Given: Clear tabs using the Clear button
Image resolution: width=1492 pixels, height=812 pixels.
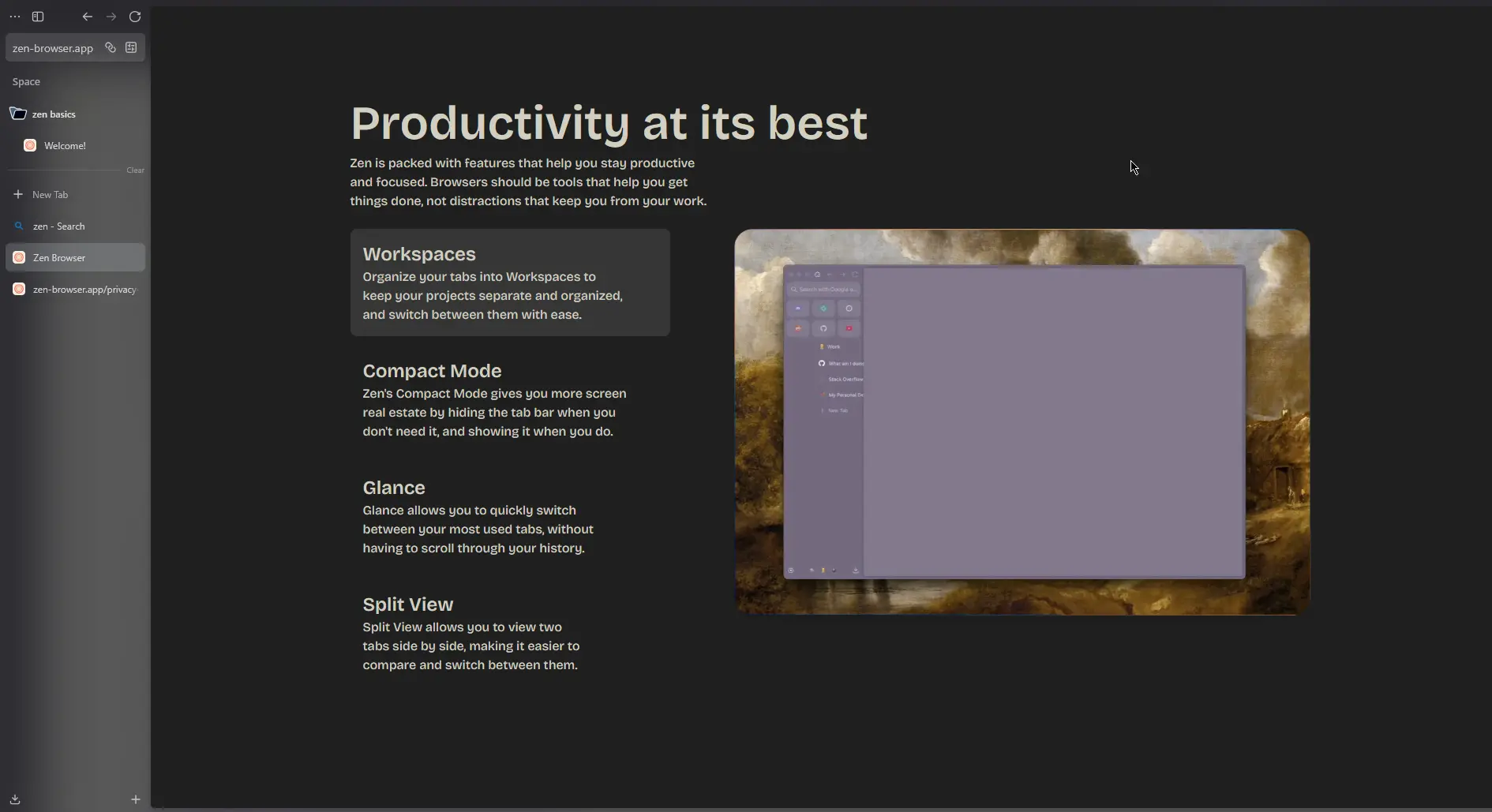Looking at the screenshot, I should click(x=136, y=170).
